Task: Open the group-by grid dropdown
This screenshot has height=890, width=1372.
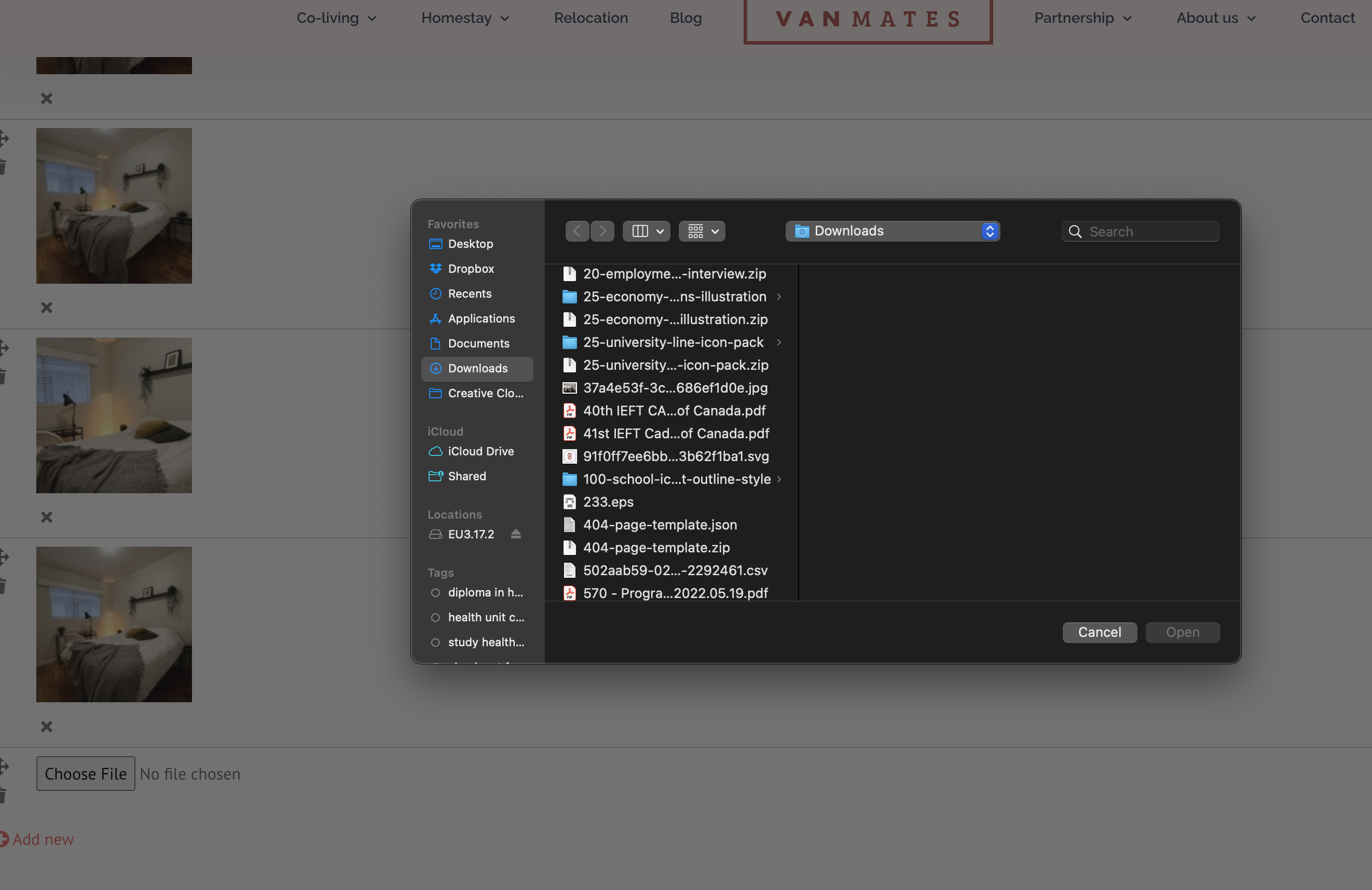Action: 702,231
